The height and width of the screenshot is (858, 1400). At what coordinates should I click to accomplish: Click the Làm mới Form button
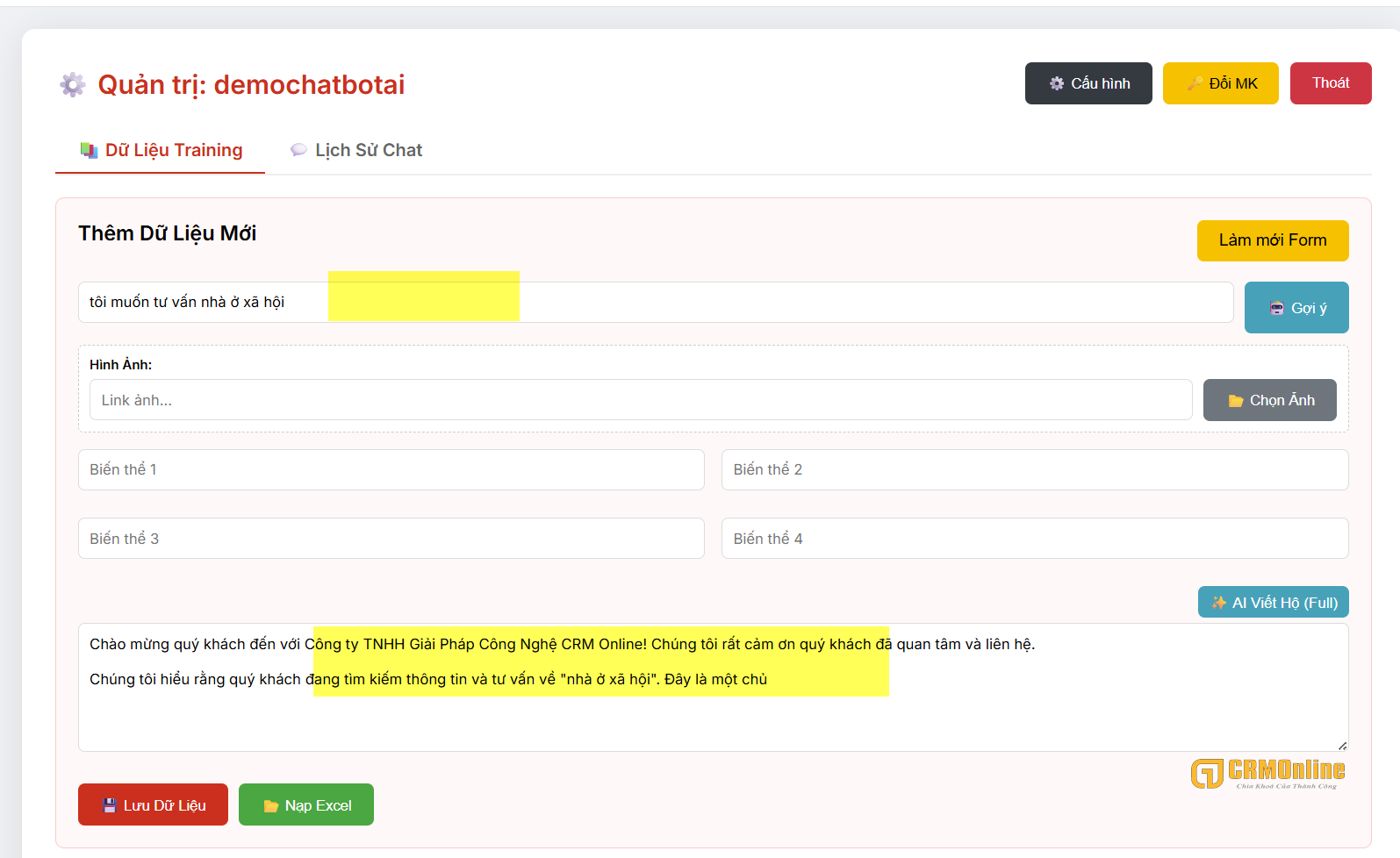click(1272, 240)
